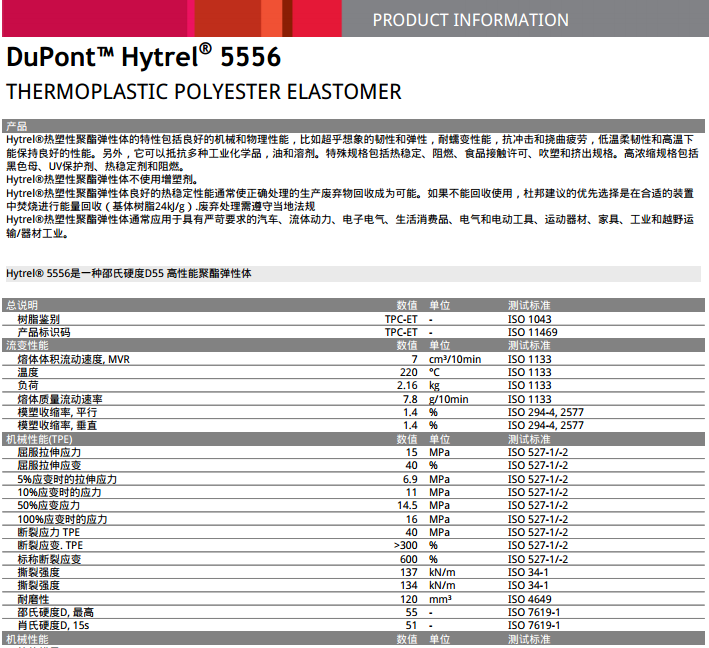This screenshot has height=648, width=709.
Task: Click the 负荷 row label
Action: (28, 385)
